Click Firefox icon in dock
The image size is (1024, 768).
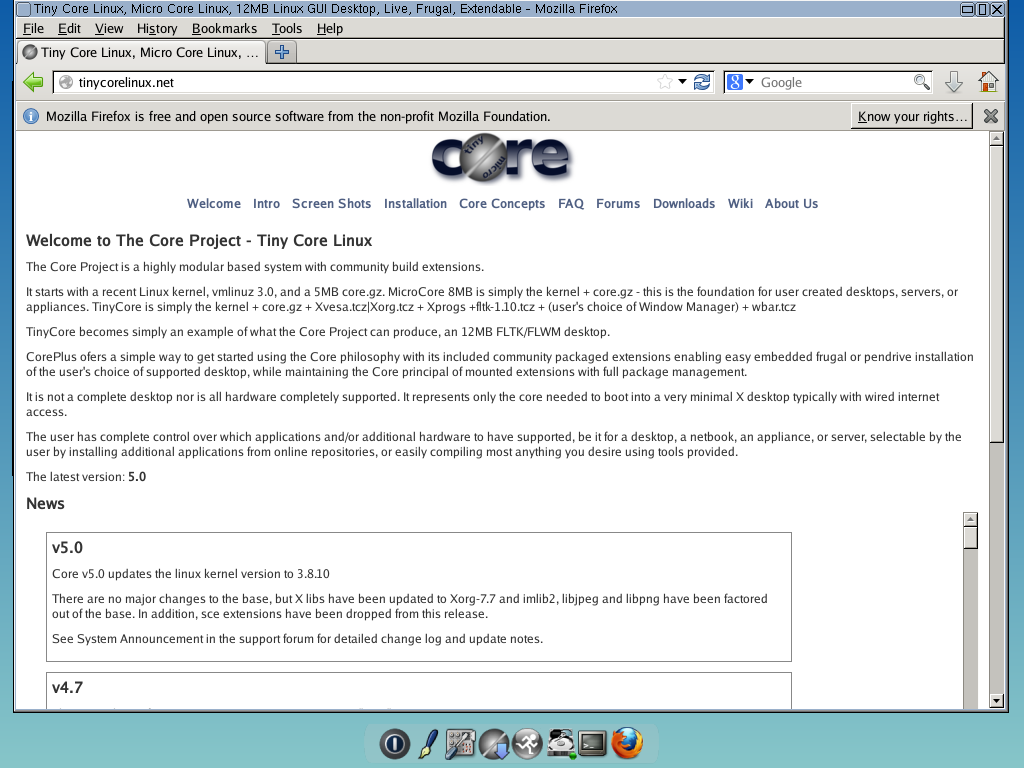click(627, 743)
